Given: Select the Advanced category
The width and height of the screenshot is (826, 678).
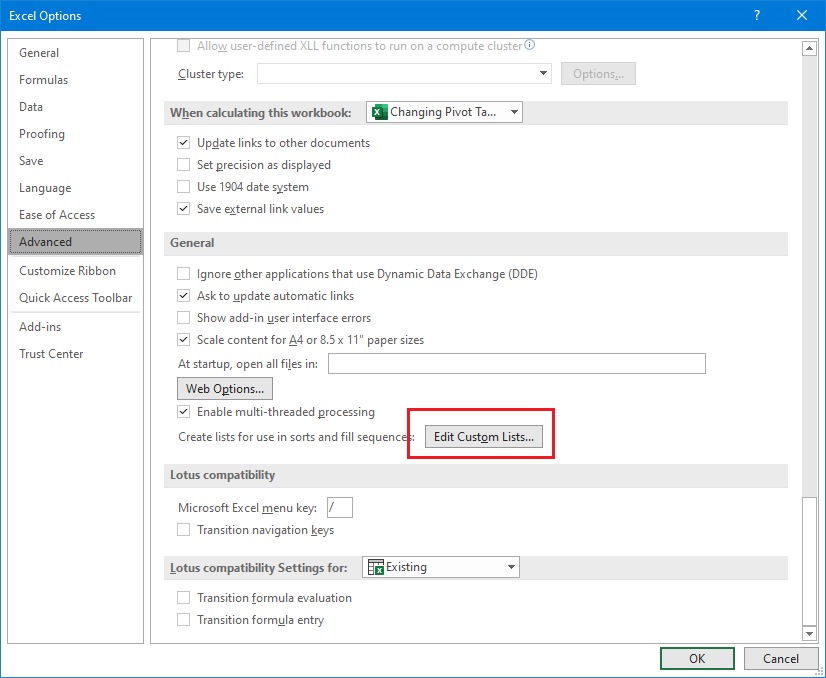Looking at the screenshot, I should [76, 242].
